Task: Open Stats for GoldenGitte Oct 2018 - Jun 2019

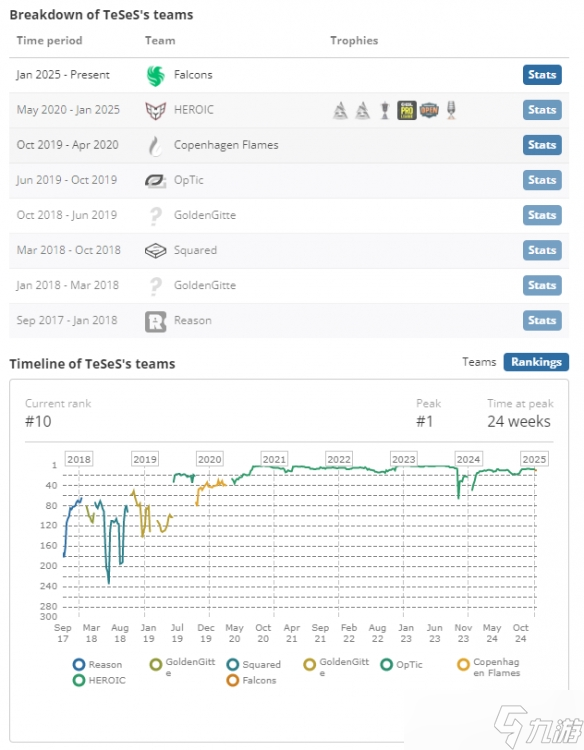Action: (x=542, y=215)
